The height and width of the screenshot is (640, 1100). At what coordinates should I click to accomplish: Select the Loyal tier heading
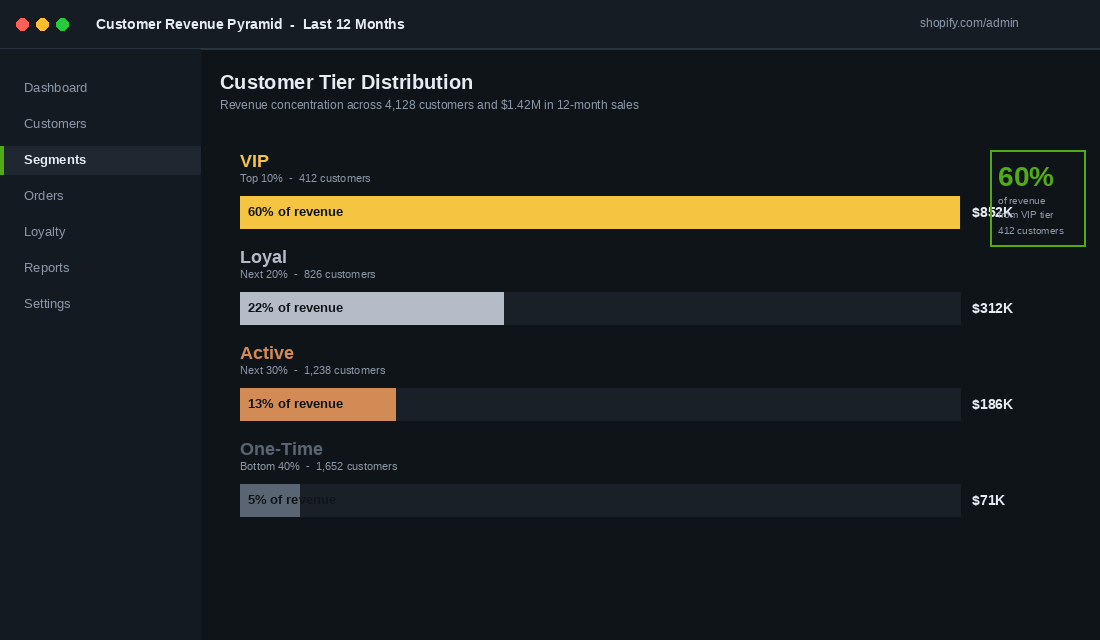pos(263,257)
